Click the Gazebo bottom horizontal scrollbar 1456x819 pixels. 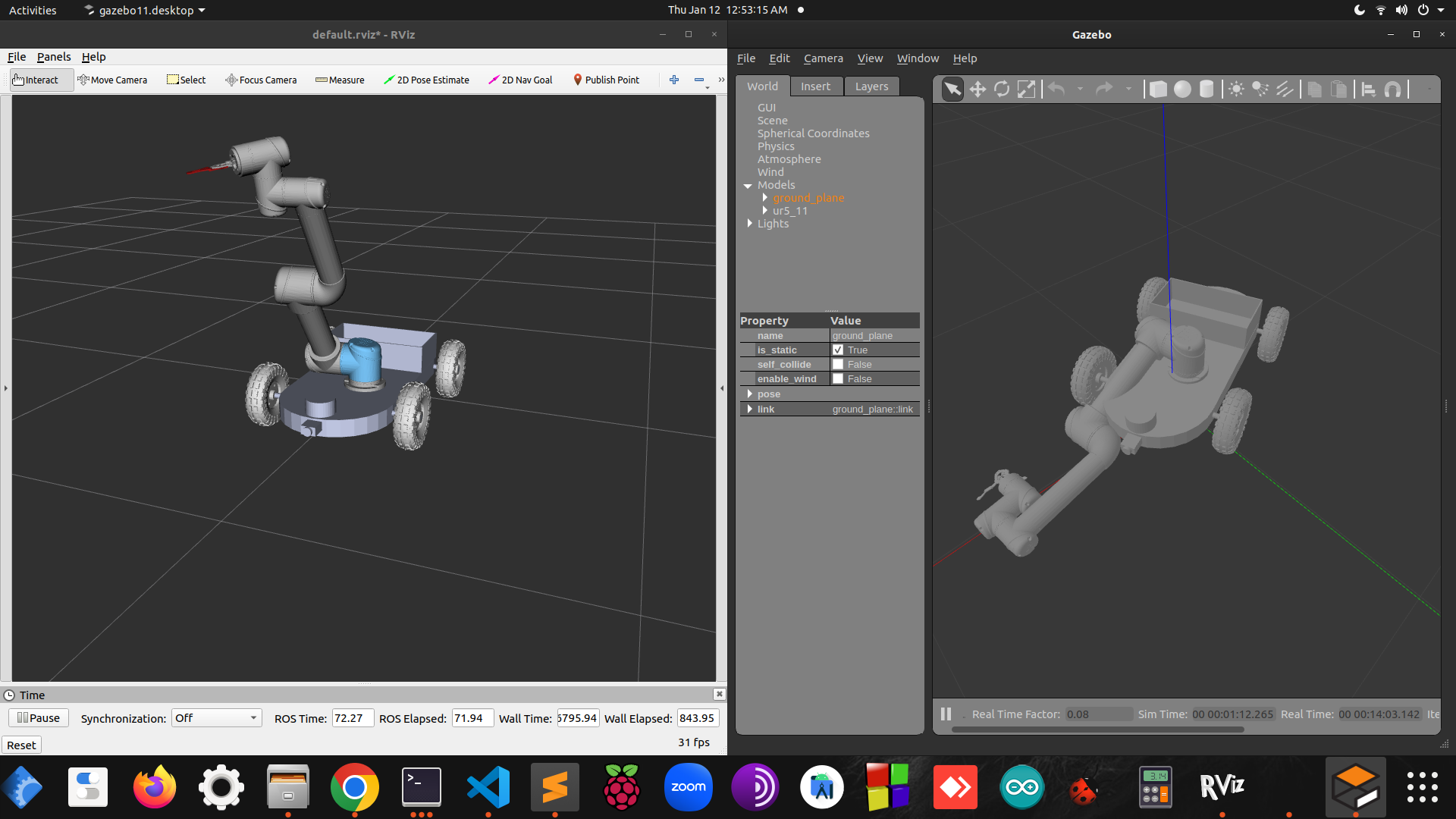tap(1097, 730)
